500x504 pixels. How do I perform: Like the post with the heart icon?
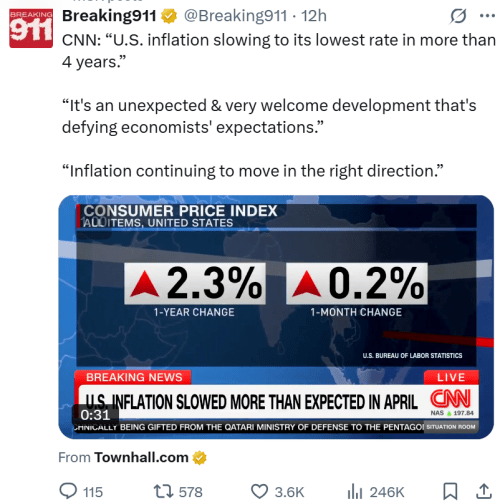point(259,492)
